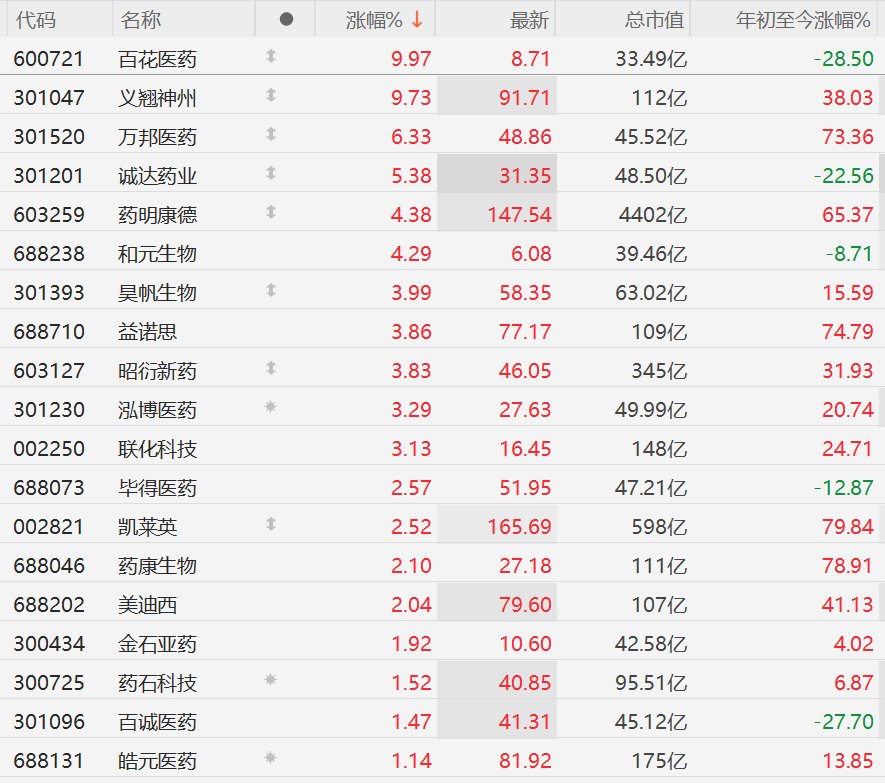Select stock name 凯莱英
This screenshot has width=885, height=783.
pos(147,527)
